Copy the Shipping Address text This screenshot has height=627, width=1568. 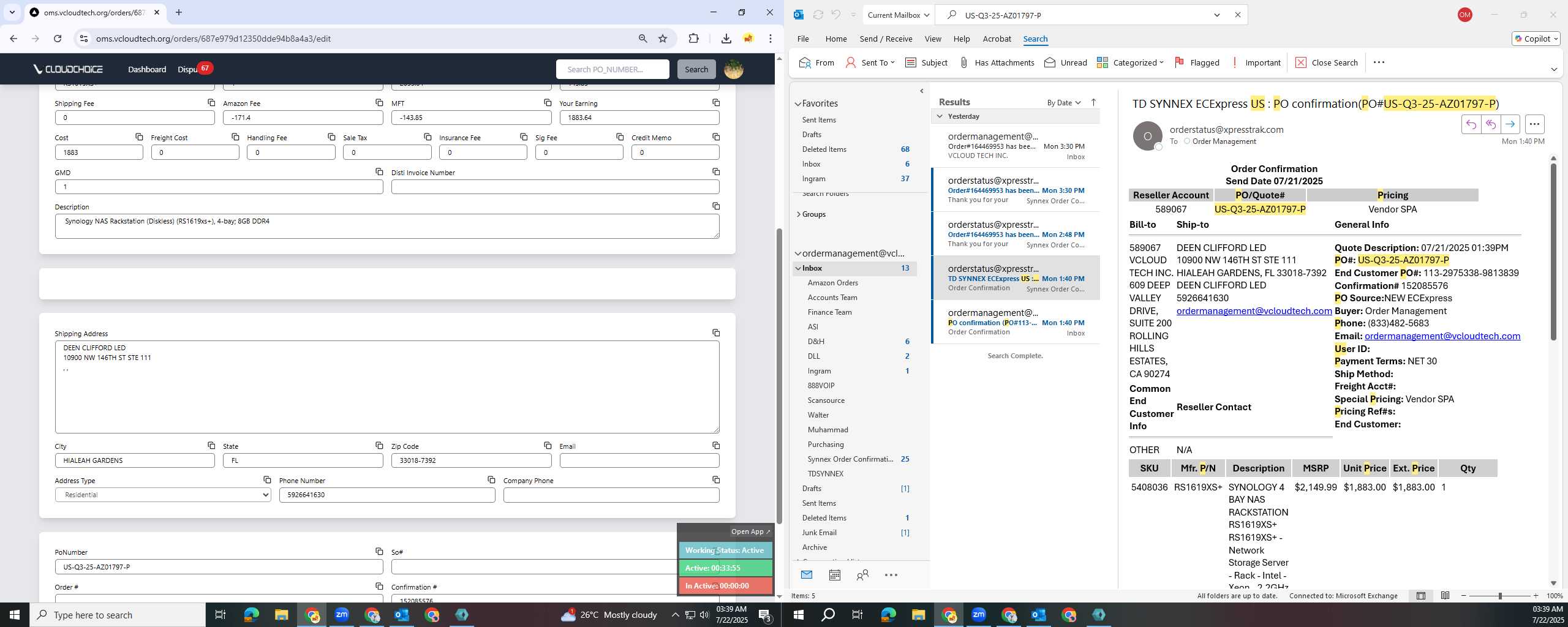[716, 332]
